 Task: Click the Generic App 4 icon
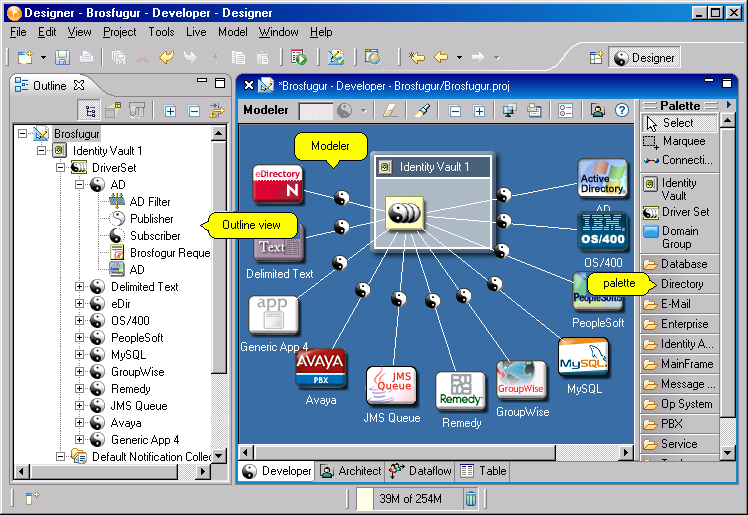pos(273,315)
